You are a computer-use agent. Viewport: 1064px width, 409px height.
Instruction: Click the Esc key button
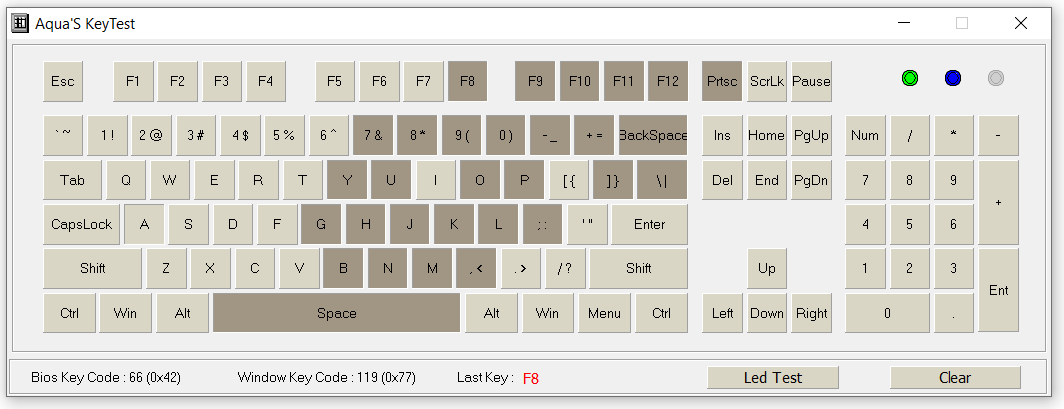(x=62, y=81)
